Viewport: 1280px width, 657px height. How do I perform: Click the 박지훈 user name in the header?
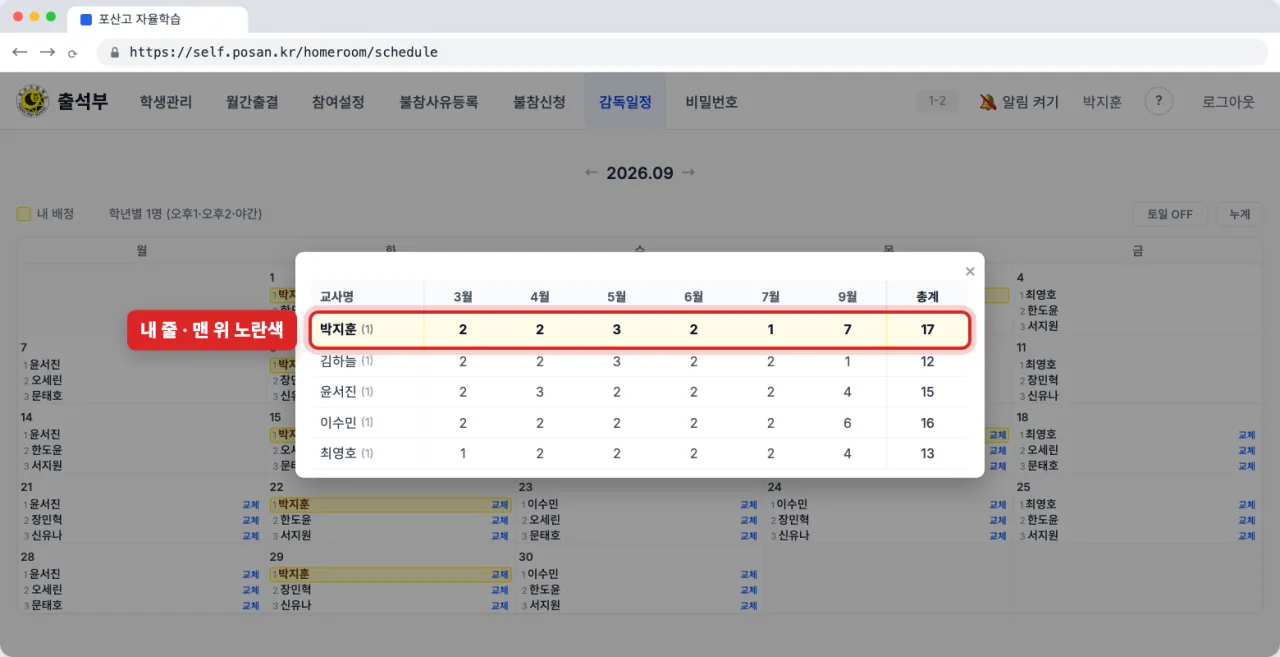pos(1102,101)
